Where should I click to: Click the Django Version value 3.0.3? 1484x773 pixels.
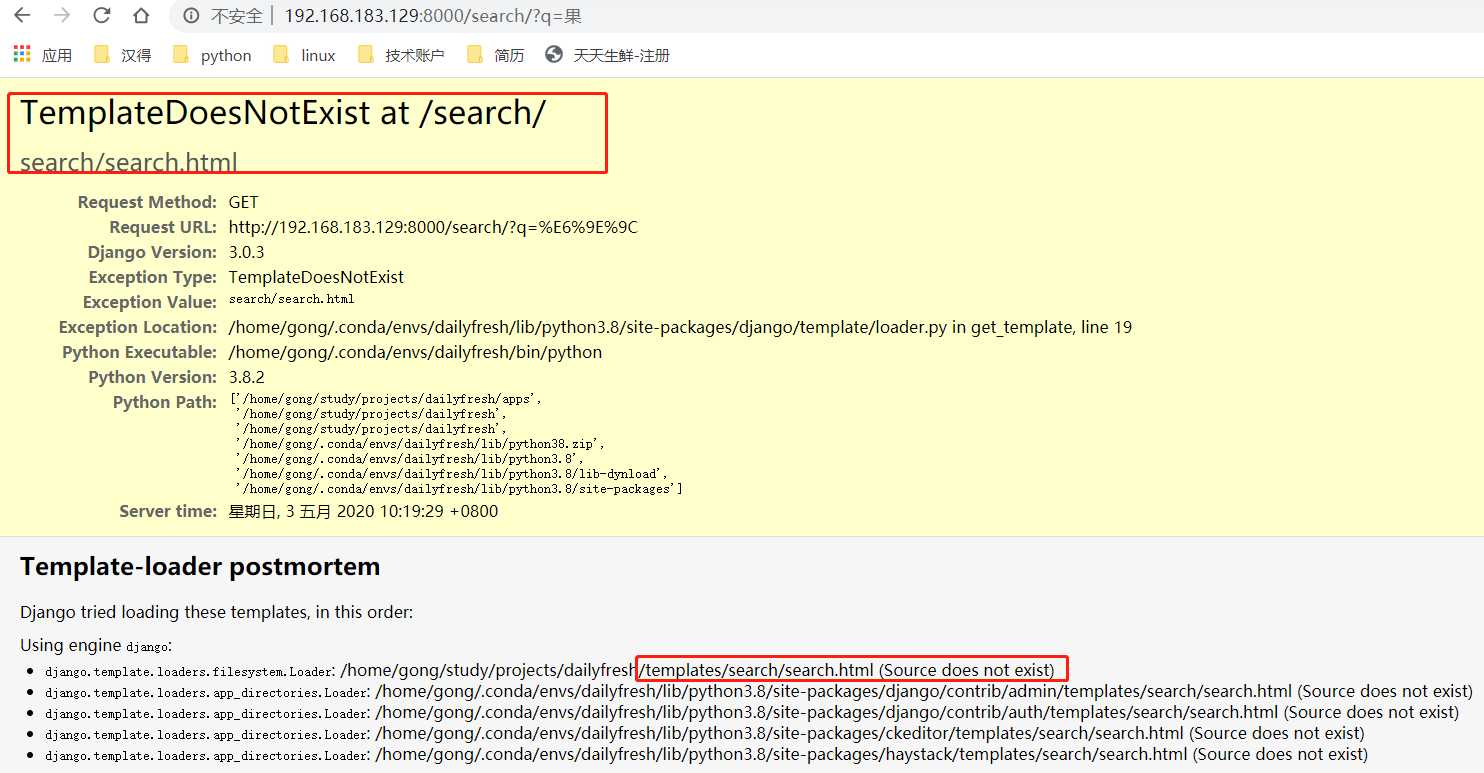pos(246,252)
